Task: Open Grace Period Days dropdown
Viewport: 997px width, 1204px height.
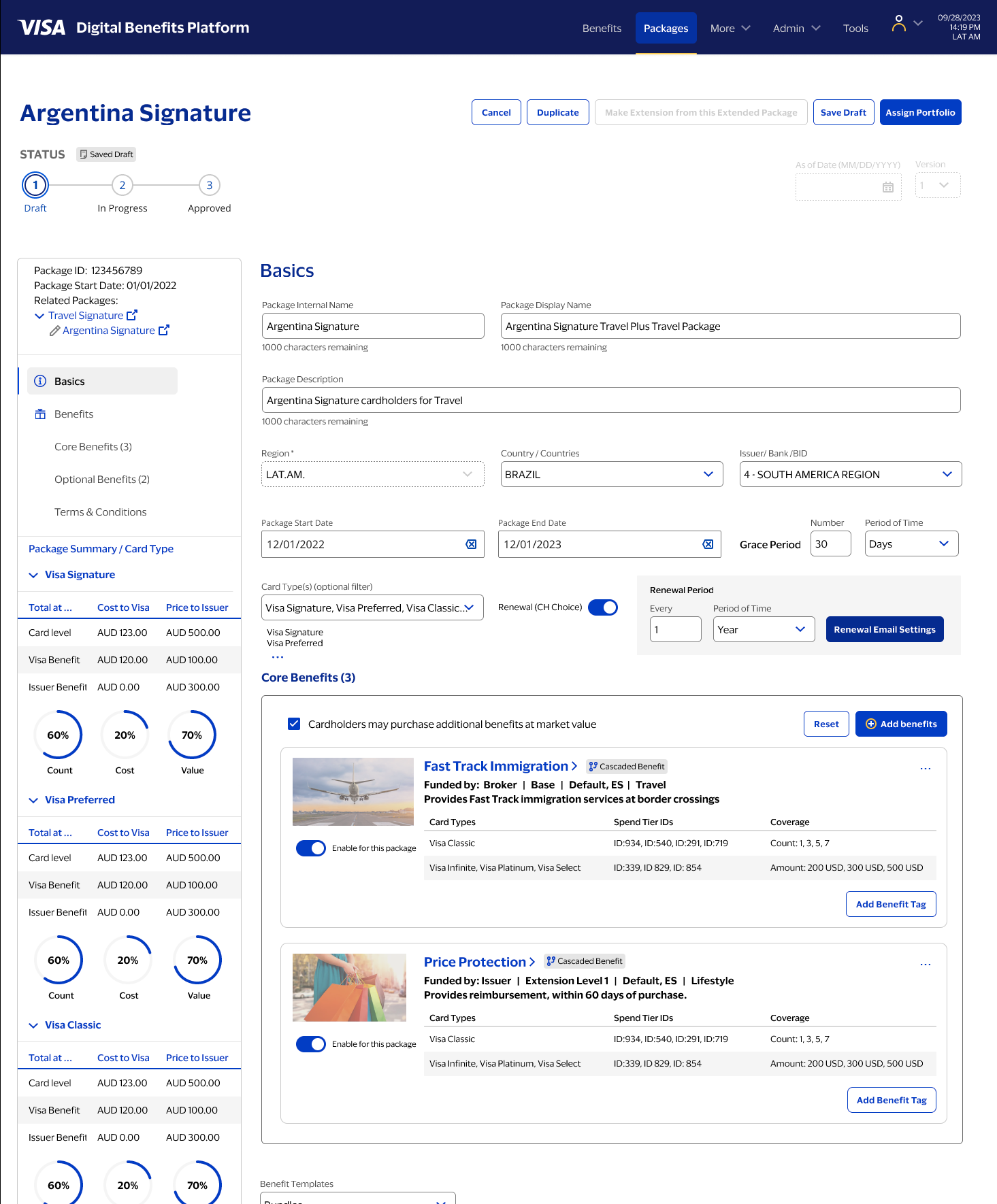Action: 911,544
